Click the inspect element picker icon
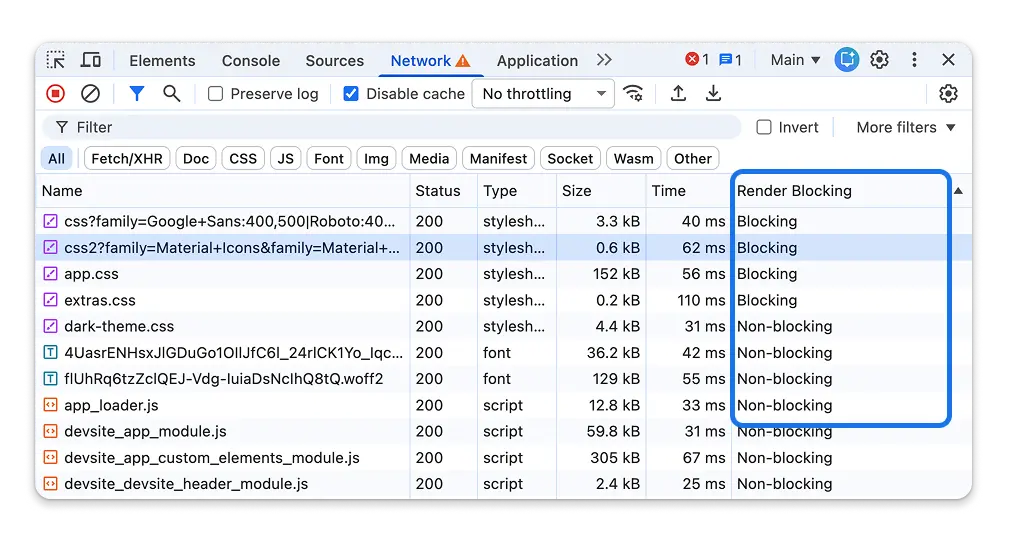This screenshot has width=1012, height=541. pyautogui.click(x=56, y=60)
